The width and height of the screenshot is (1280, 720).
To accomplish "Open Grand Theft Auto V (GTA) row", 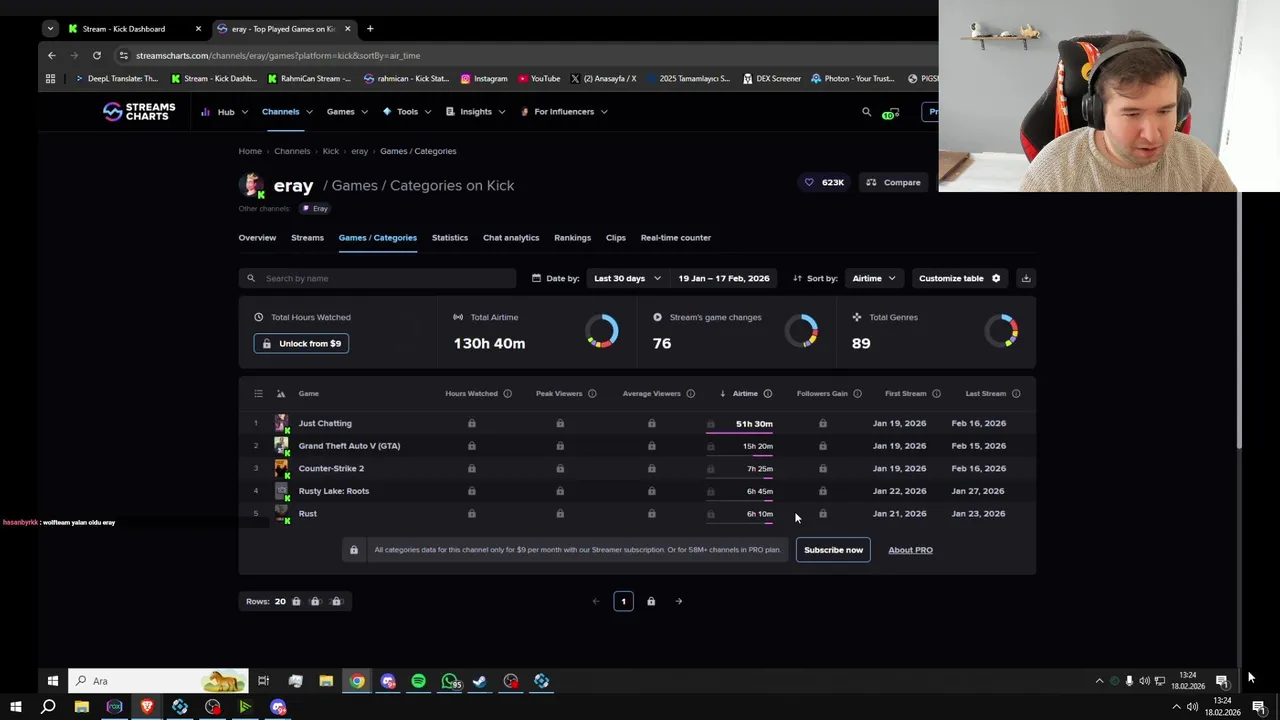I will pyautogui.click(x=637, y=446).
